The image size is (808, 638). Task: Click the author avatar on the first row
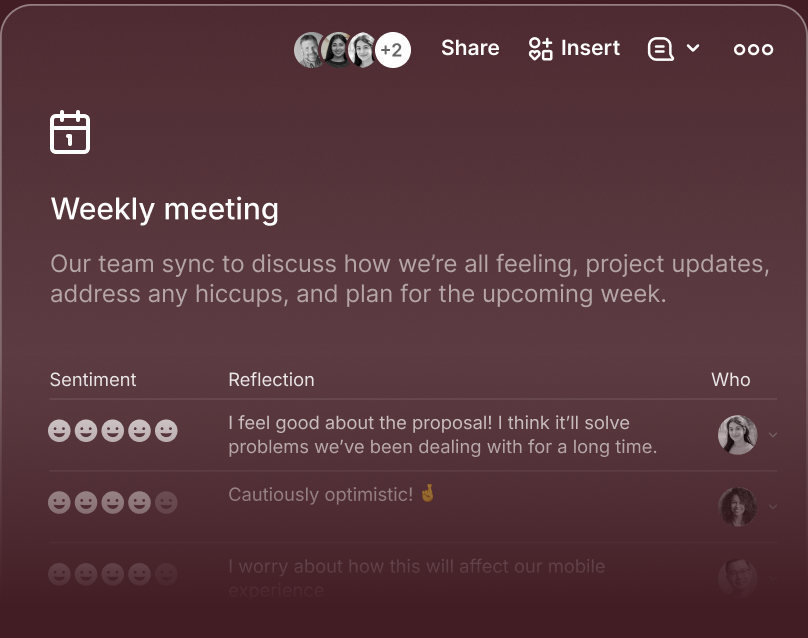[x=737, y=435]
